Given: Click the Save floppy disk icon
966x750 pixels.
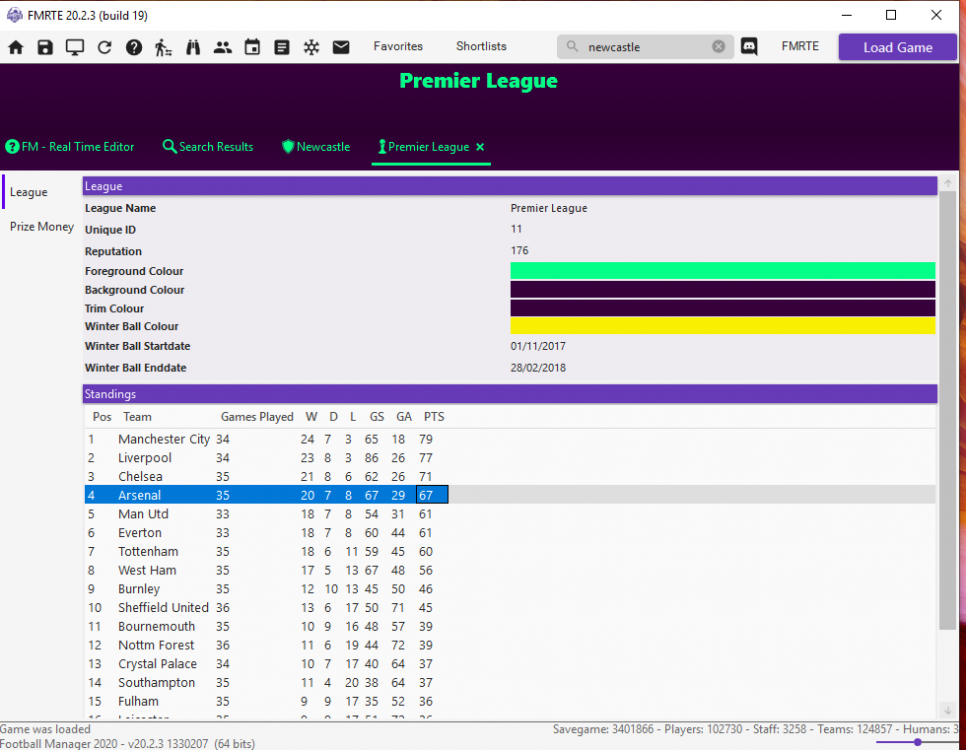Looking at the screenshot, I should tap(45, 47).
